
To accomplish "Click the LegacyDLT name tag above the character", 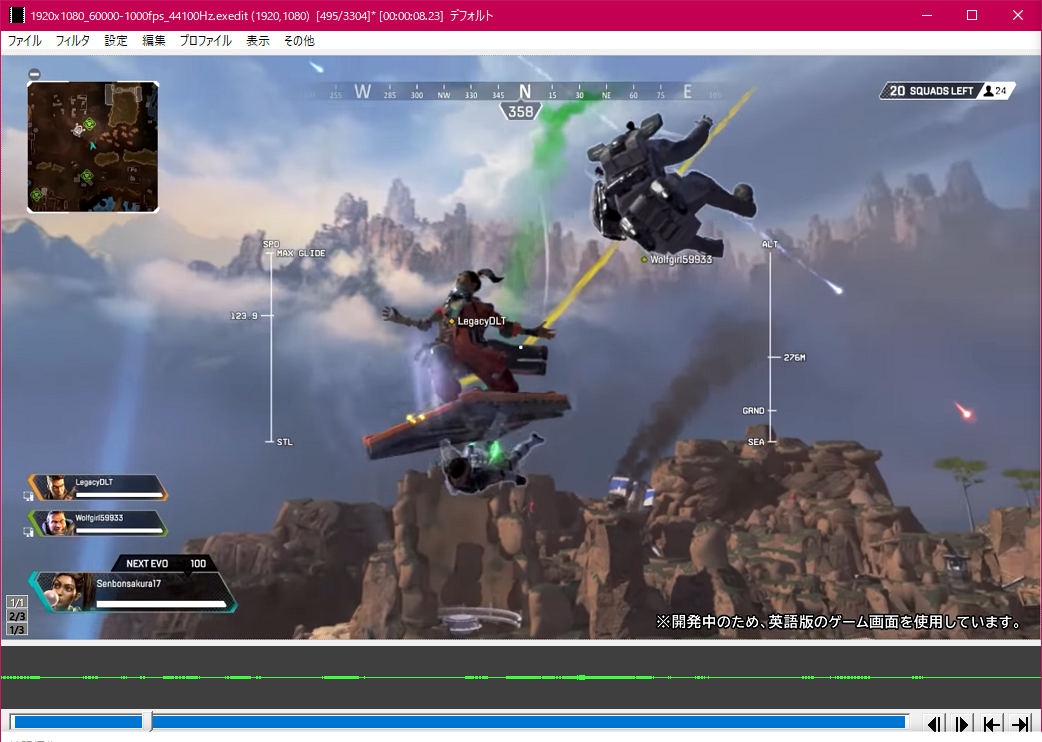I will [x=478, y=321].
